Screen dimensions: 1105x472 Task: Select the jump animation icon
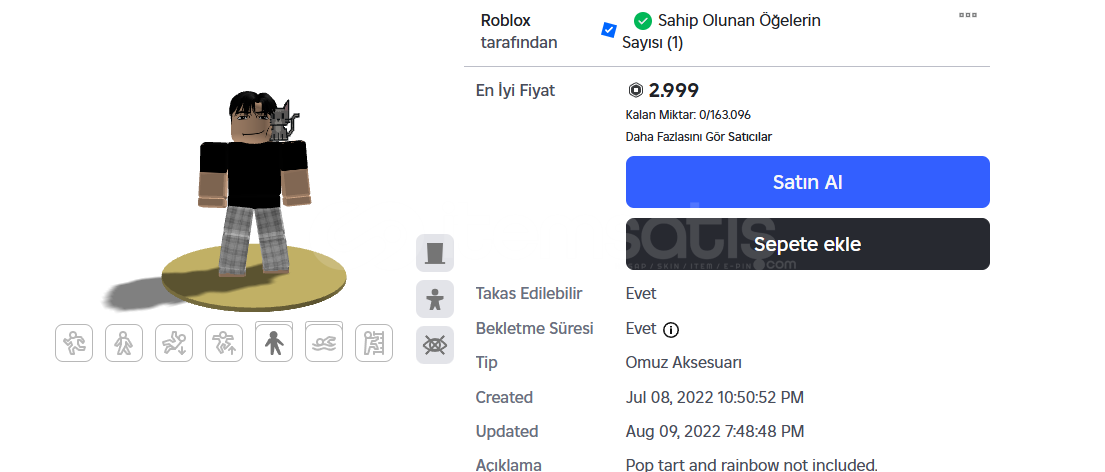point(224,343)
